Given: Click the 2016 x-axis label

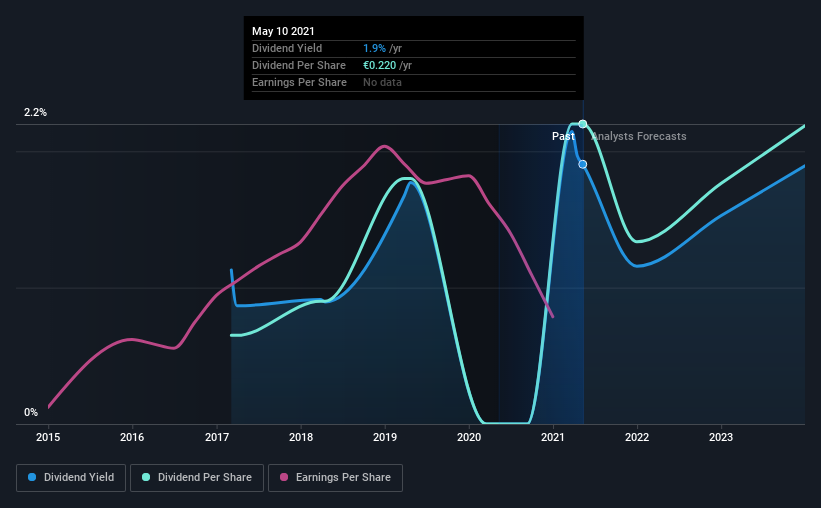Looking at the screenshot, I should click(x=132, y=437).
